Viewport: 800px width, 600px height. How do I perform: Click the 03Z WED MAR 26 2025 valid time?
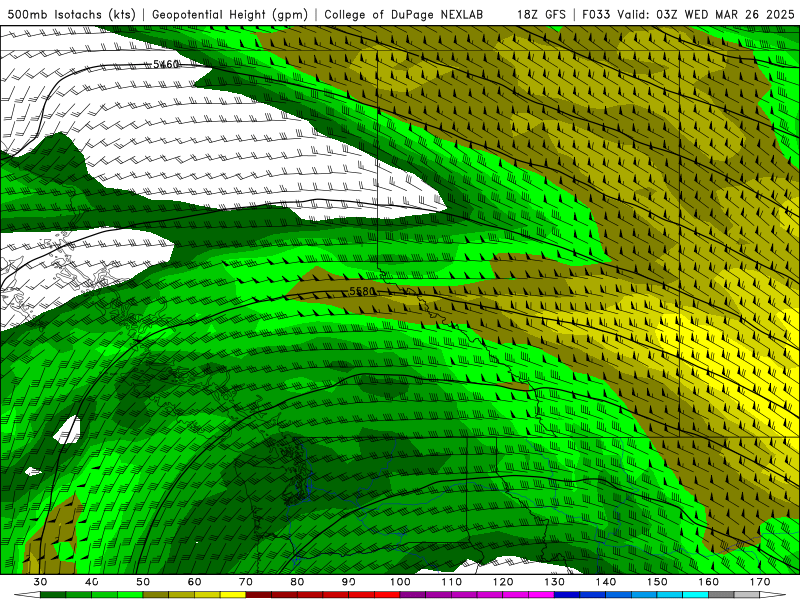pyautogui.click(x=726, y=14)
